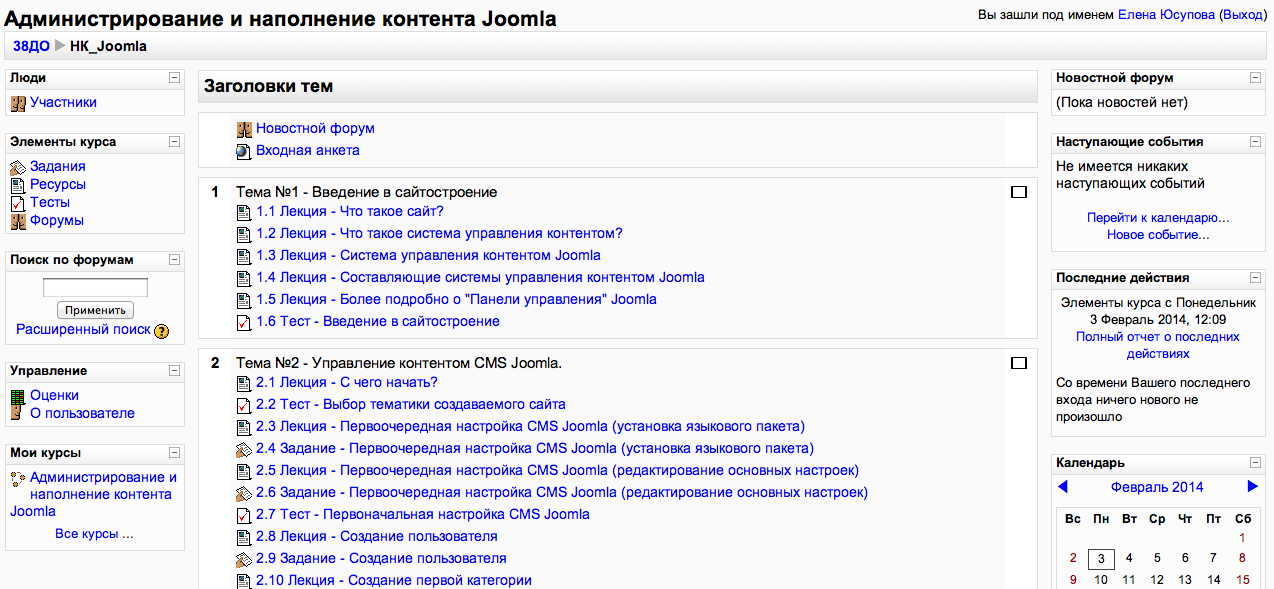The image size is (1274, 589).
Task: Open Оценки link in Управление
Action: (x=54, y=395)
